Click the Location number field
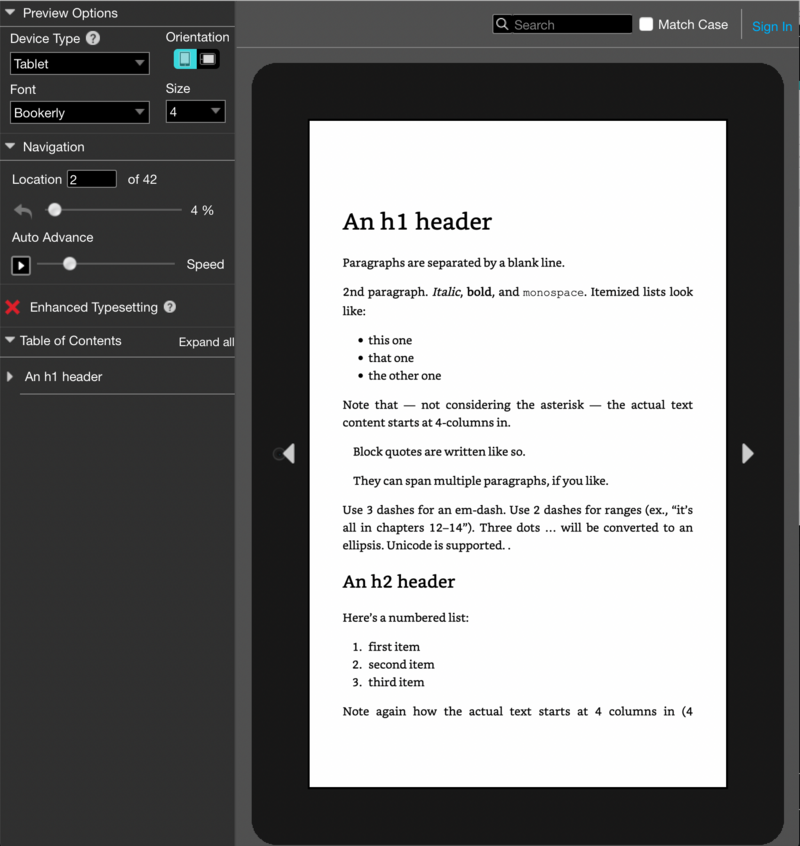The height and width of the screenshot is (846, 800). 92,179
